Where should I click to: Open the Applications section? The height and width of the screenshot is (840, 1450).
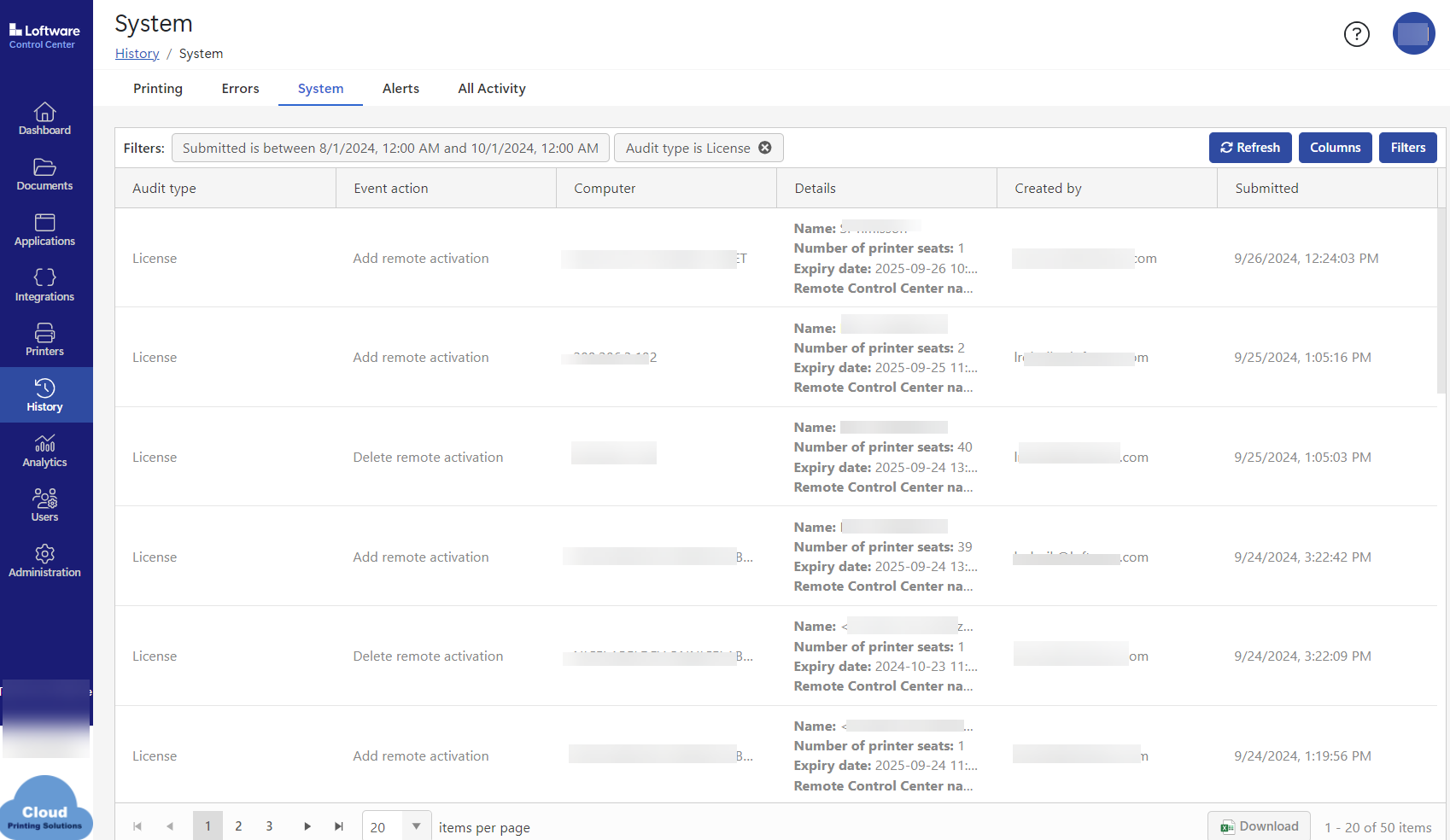[x=45, y=230]
